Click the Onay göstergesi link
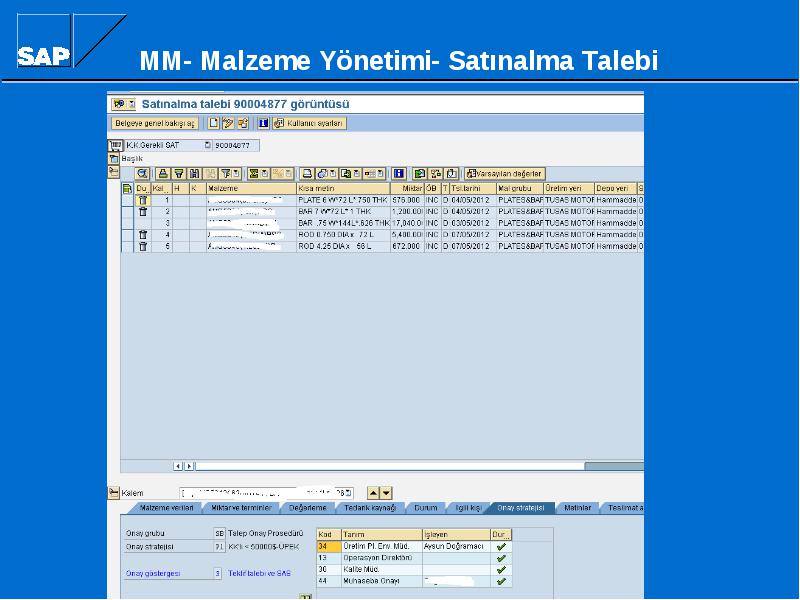Viewport: 800px width, 600px height. tap(153, 573)
